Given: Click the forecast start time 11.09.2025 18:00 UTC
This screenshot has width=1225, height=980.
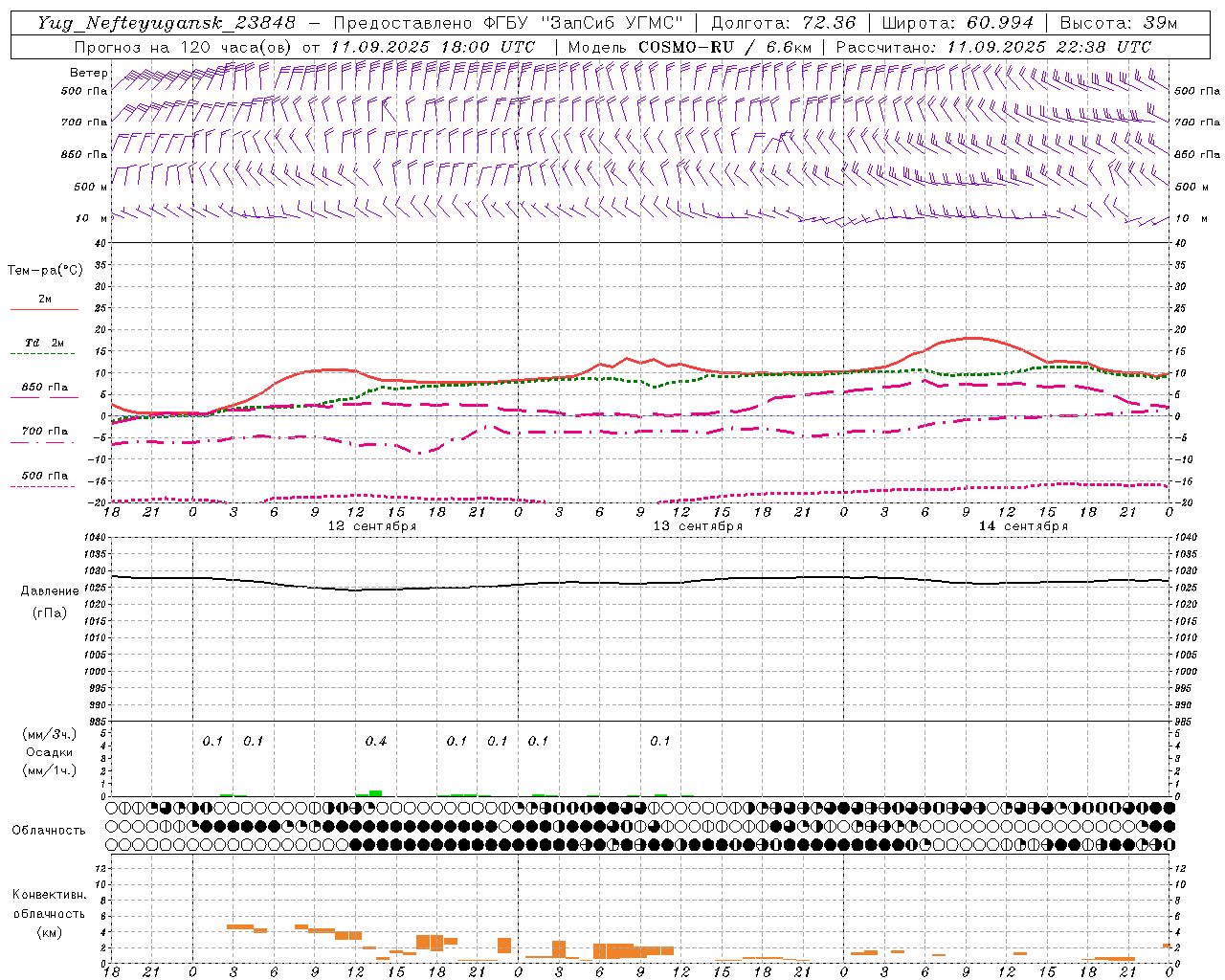Looking at the screenshot, I should [433, 47].
